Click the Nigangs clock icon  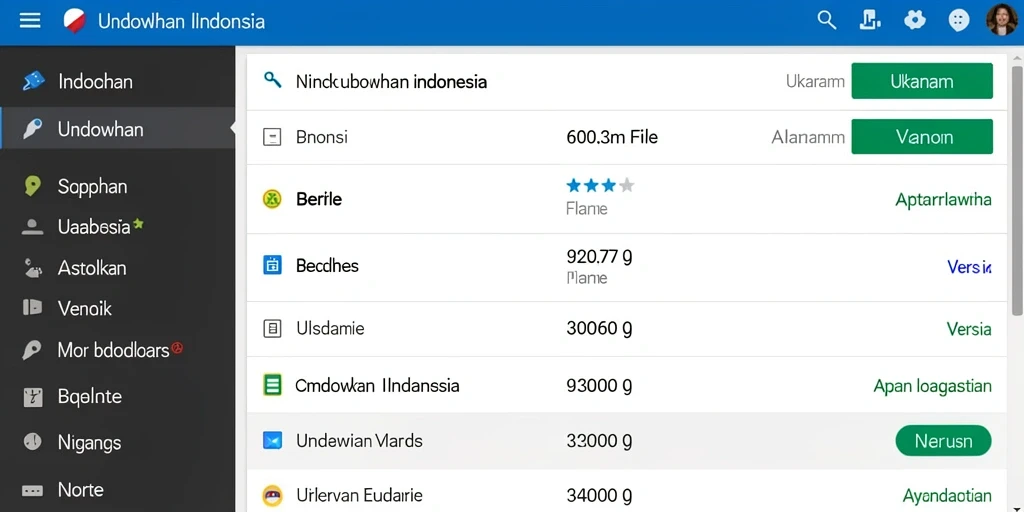coord(32,442)
